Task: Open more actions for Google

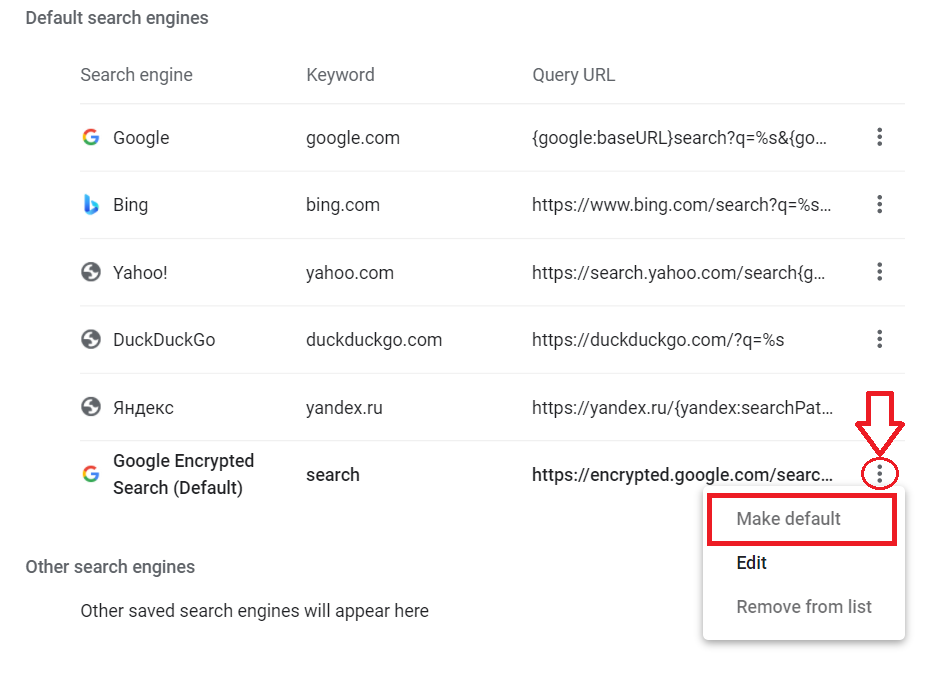Action: (879, 137)
